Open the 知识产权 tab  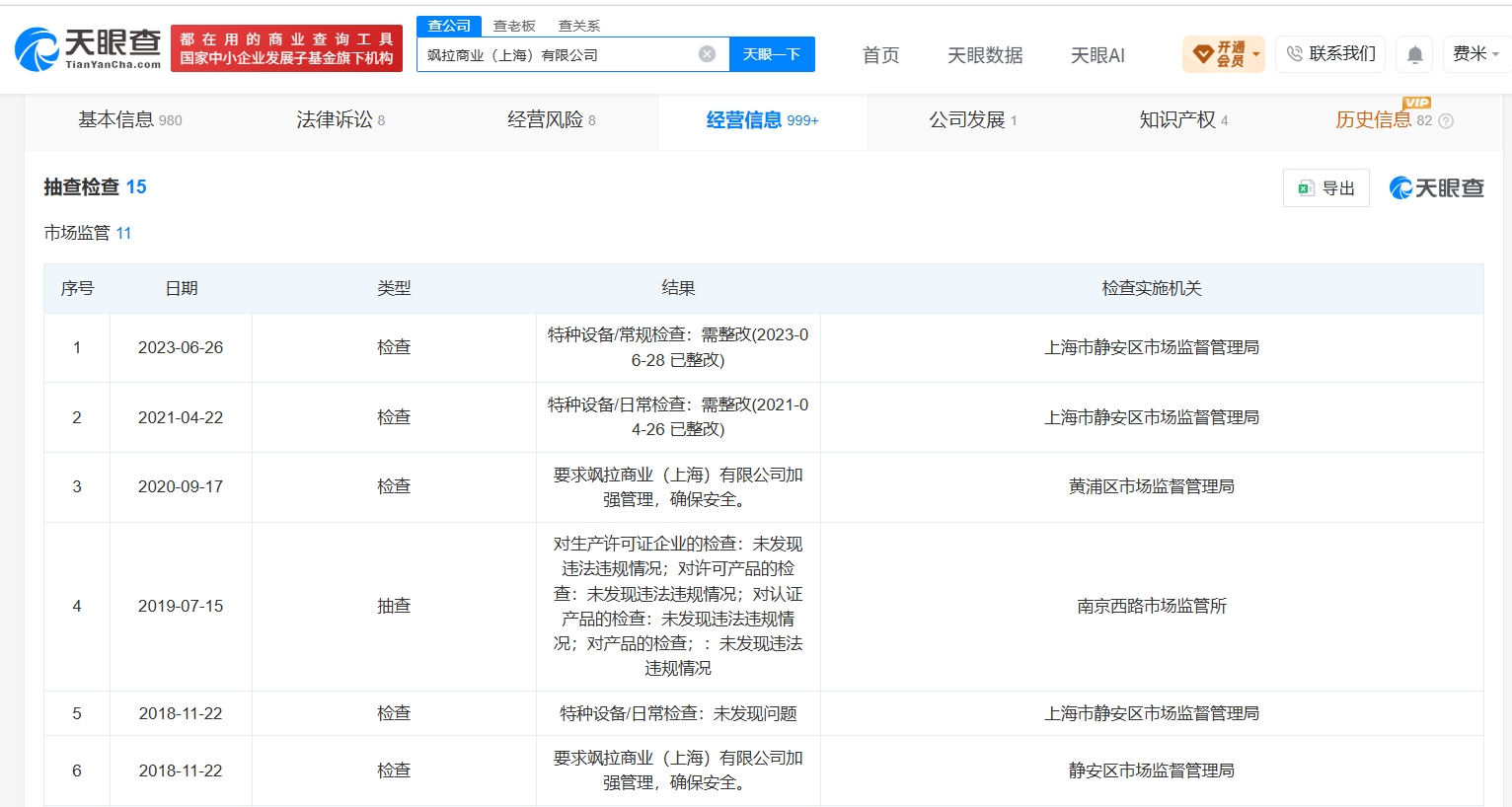[x=1183, y=120]
